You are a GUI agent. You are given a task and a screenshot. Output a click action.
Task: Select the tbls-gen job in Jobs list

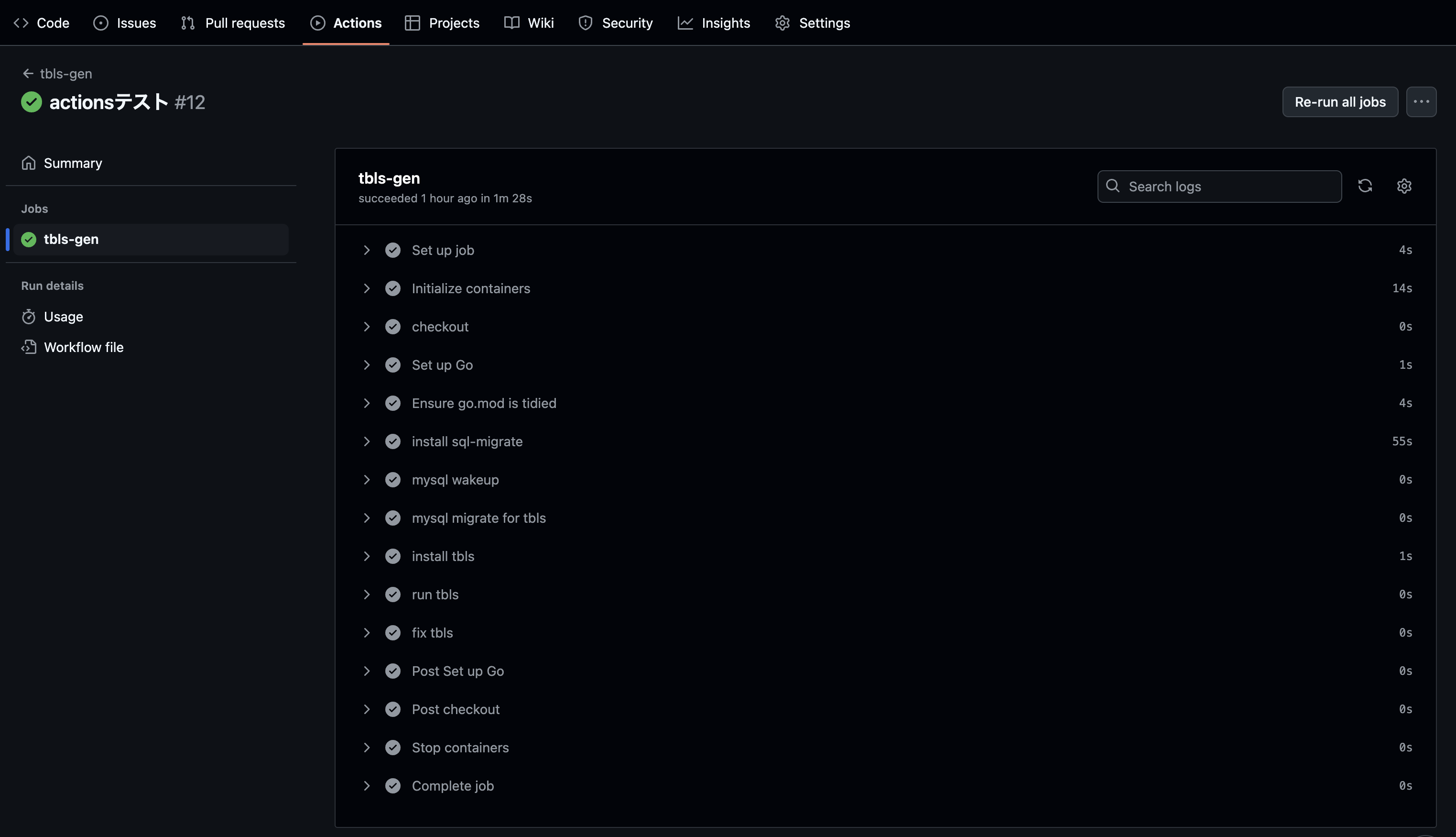[71, 239]
